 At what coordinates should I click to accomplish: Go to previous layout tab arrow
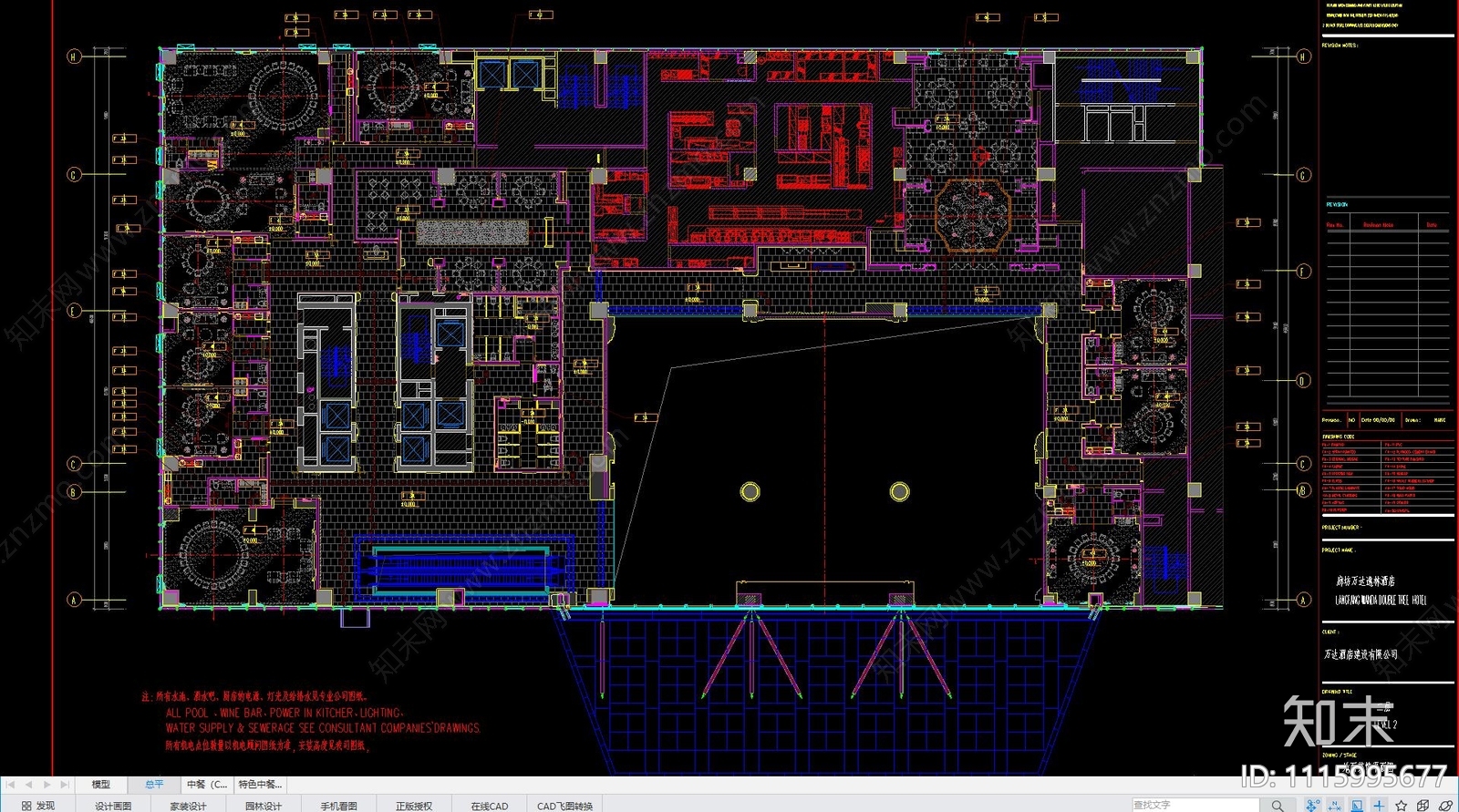click(x=28, y=784)
